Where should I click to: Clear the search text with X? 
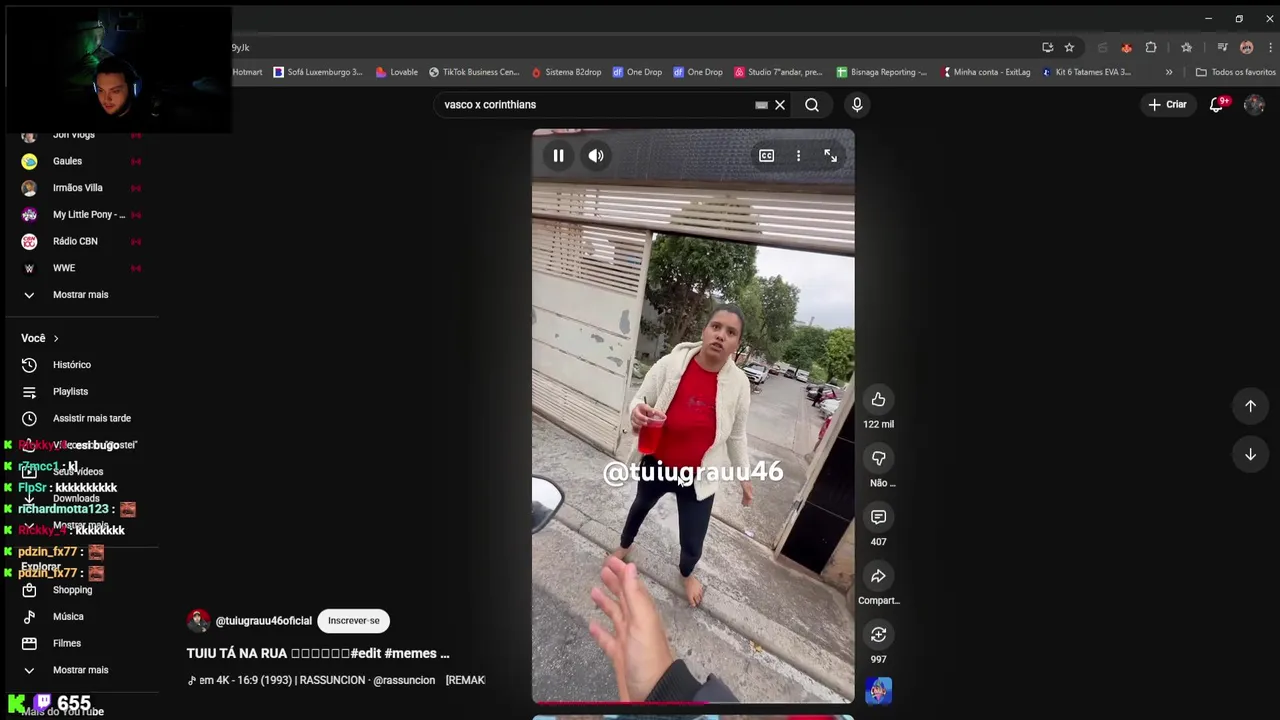pos(780,105)
